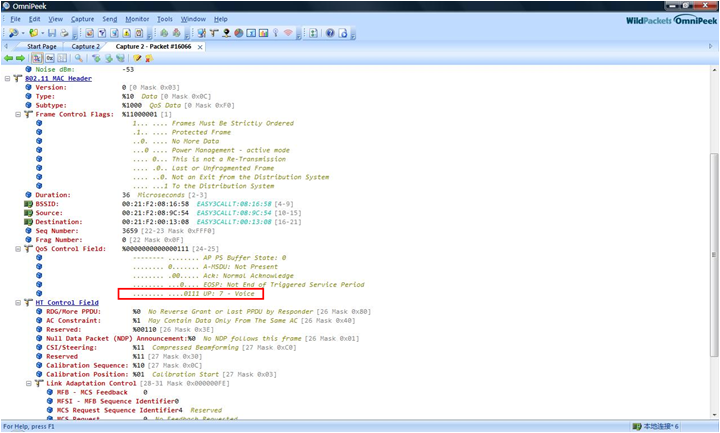Select the 'Protected Frame' flag row
This screenshot has height=433, width=720.
point(182,132)
